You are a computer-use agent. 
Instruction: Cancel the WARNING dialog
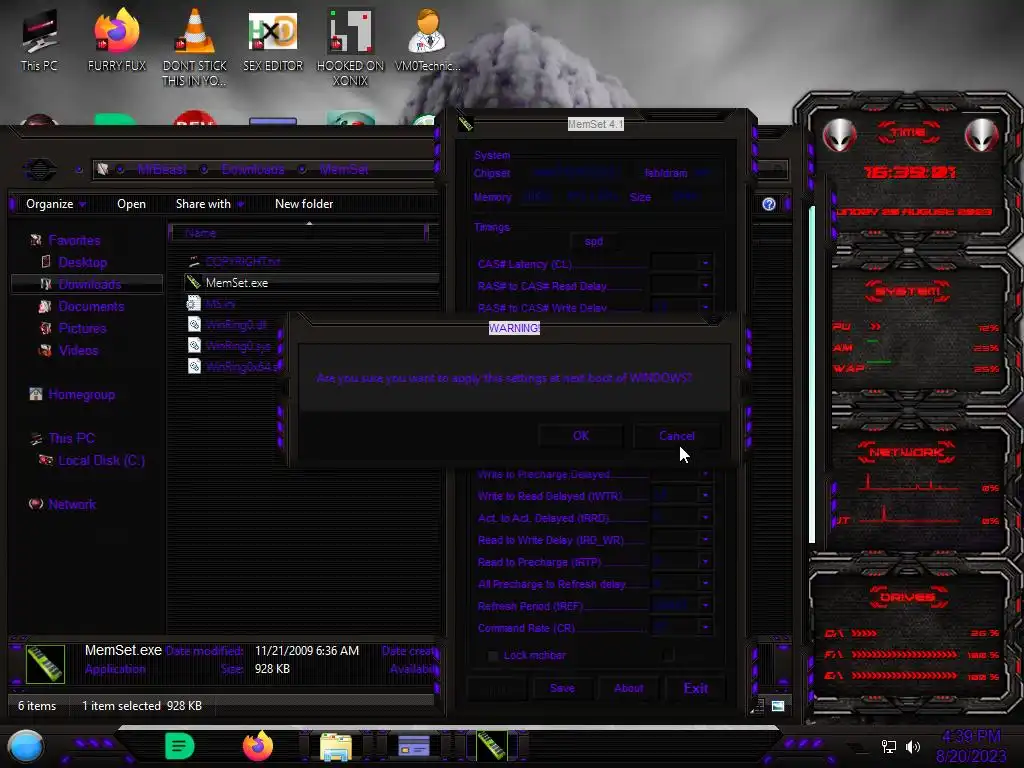coord(677,436)
